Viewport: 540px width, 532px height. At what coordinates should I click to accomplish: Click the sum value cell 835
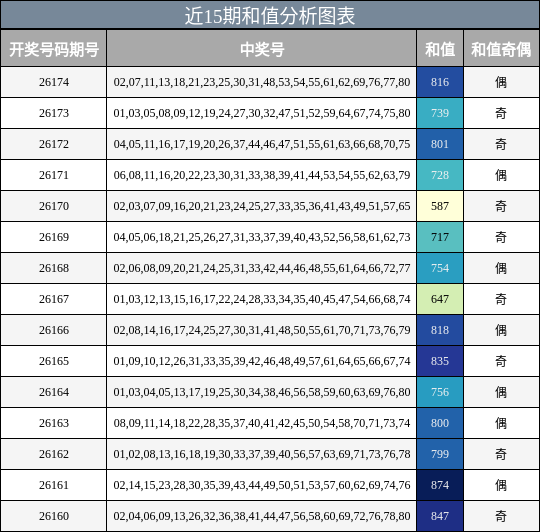click(440, 361)
